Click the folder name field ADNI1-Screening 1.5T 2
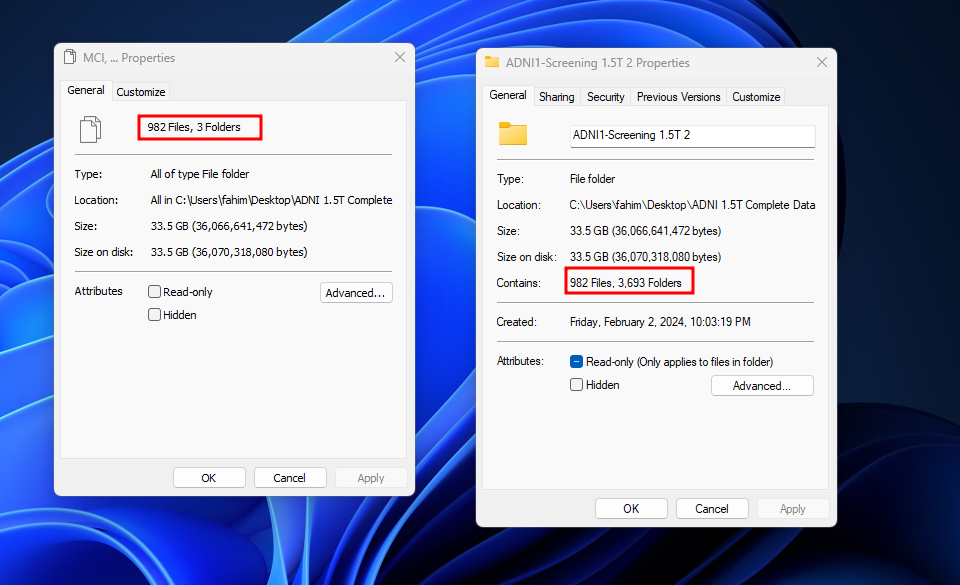The height and width of the screenshot is (585, 960). click(x=692, y=135)
